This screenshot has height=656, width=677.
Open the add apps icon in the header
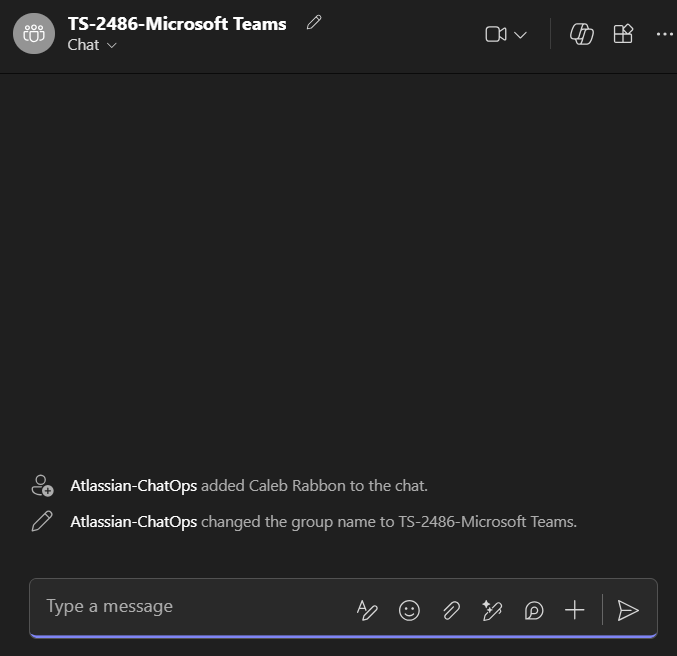[x=623, y=34]
